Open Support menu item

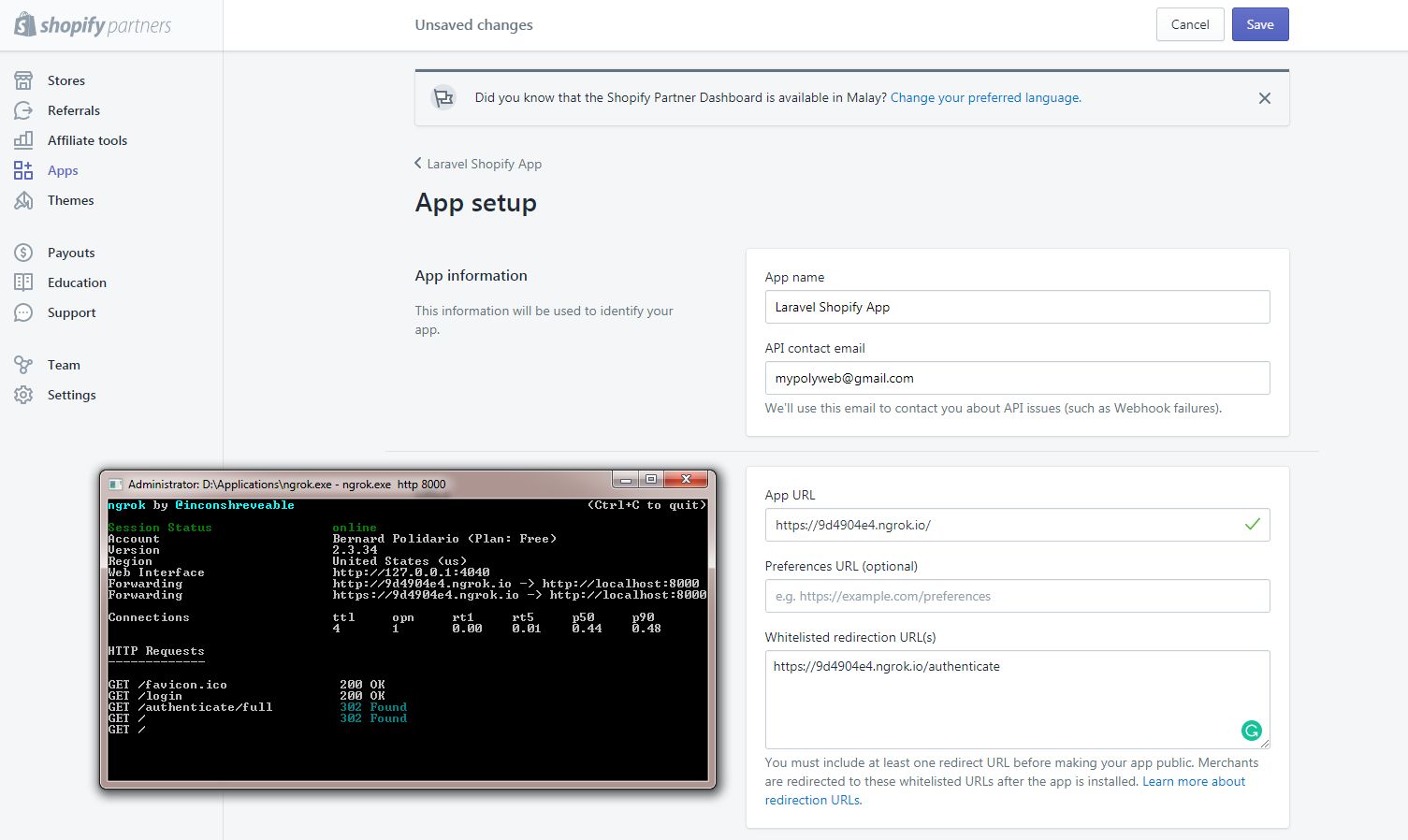tap(72, 312)
